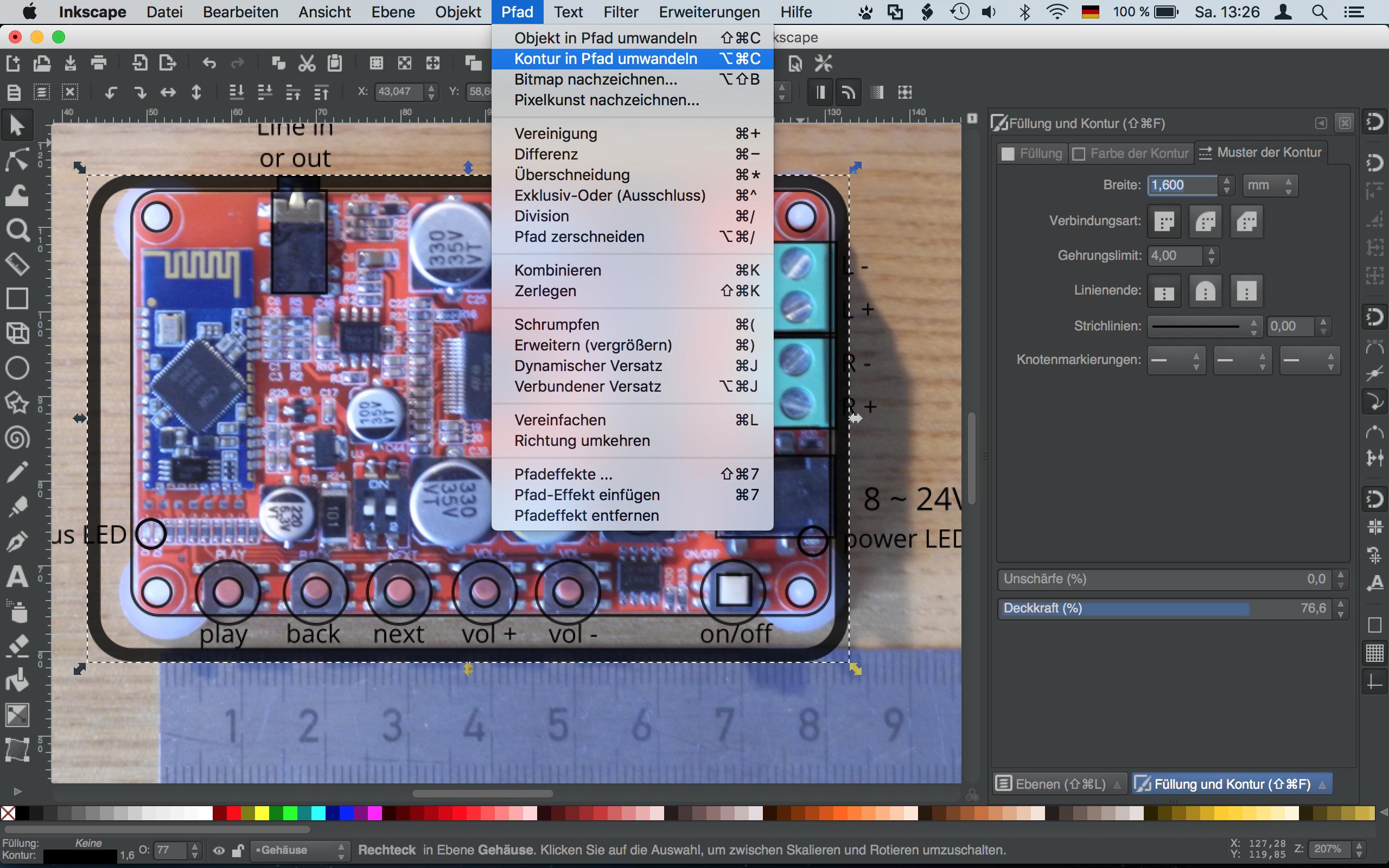The height and width of the screenshot is (868, 1389).
Task: Select the Text tool
Action: tap(17, 576)
